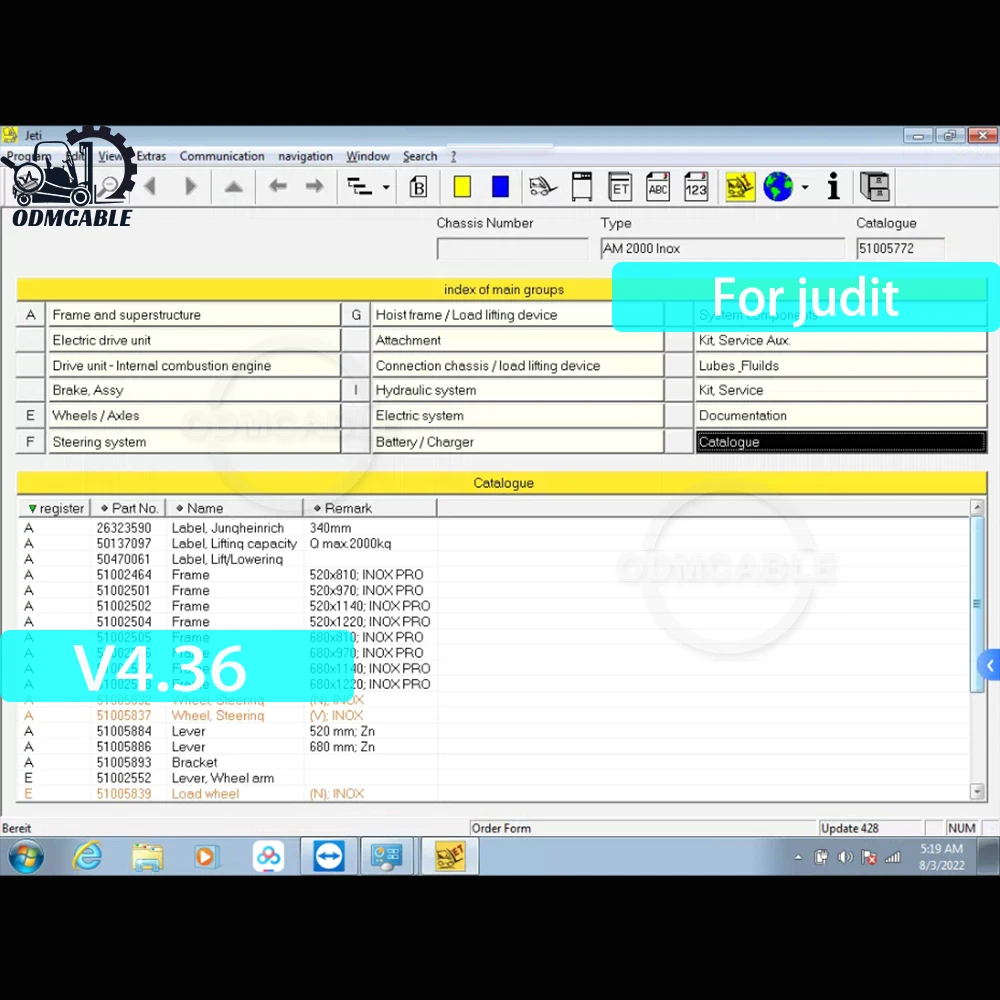Click the blank notepad toolbar icon

(582, 187)
